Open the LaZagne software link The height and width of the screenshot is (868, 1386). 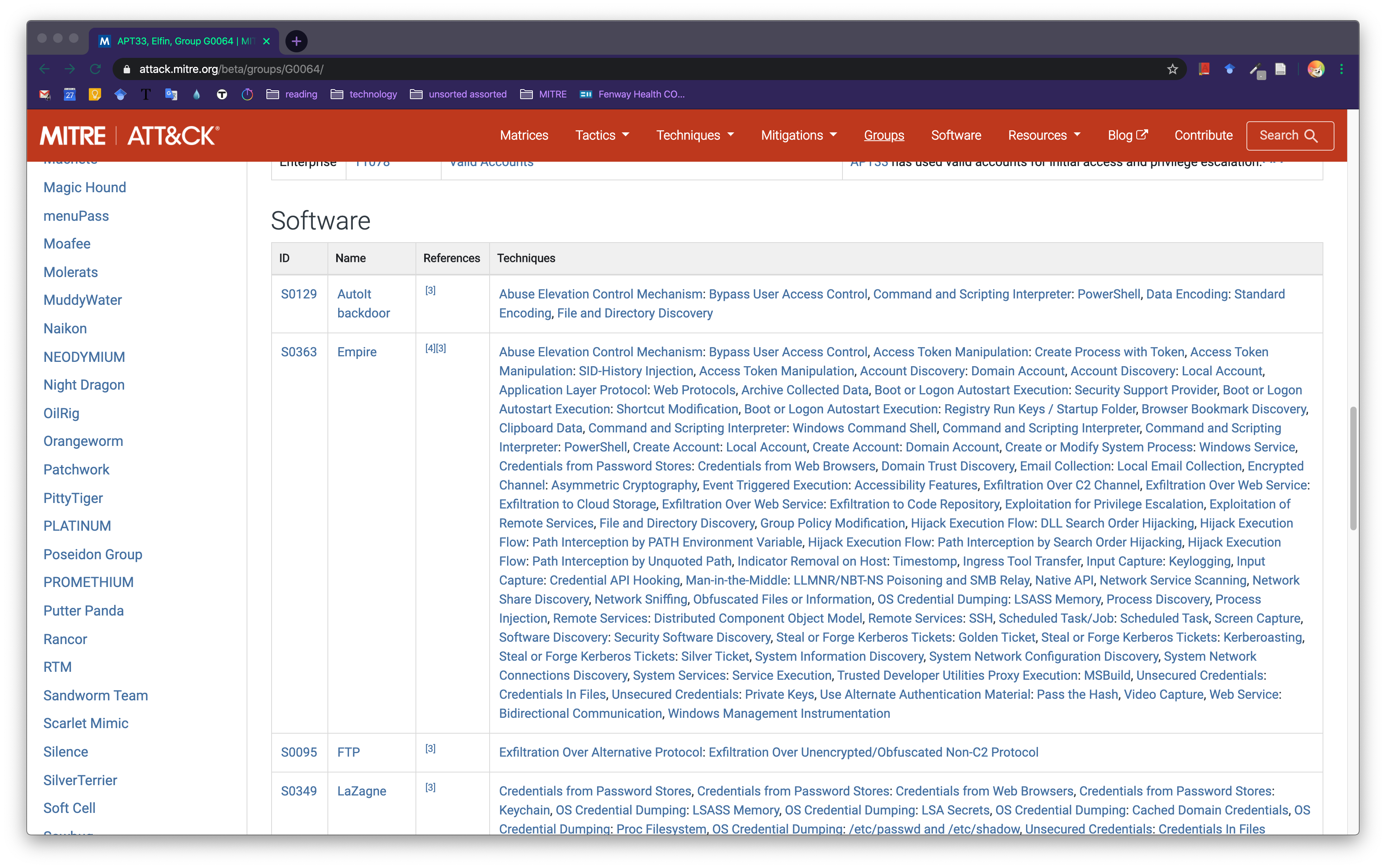pyautogui.click(x=361, y=791)
